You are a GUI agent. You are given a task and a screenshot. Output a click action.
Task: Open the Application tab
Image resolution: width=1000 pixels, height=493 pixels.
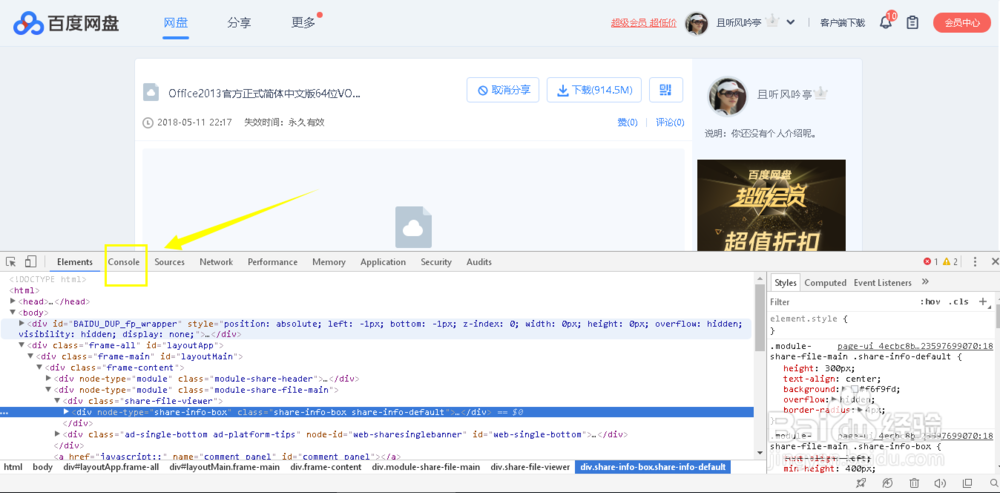tap(383, 261)
